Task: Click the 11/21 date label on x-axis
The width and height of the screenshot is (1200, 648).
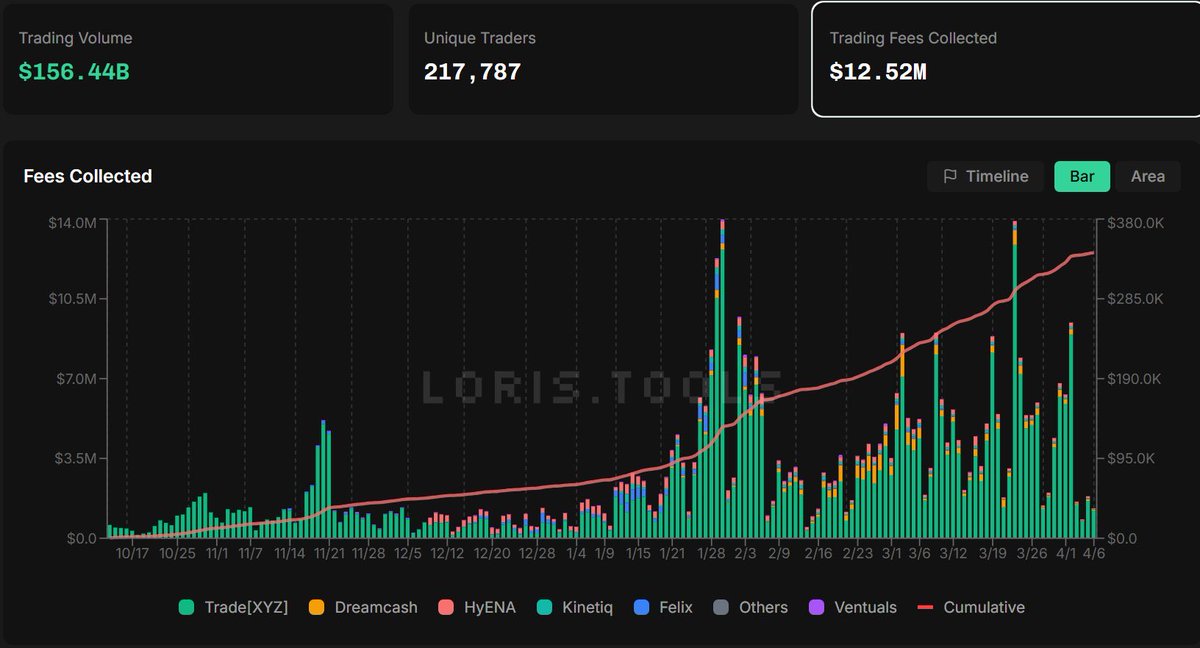Action: (328, 553)
